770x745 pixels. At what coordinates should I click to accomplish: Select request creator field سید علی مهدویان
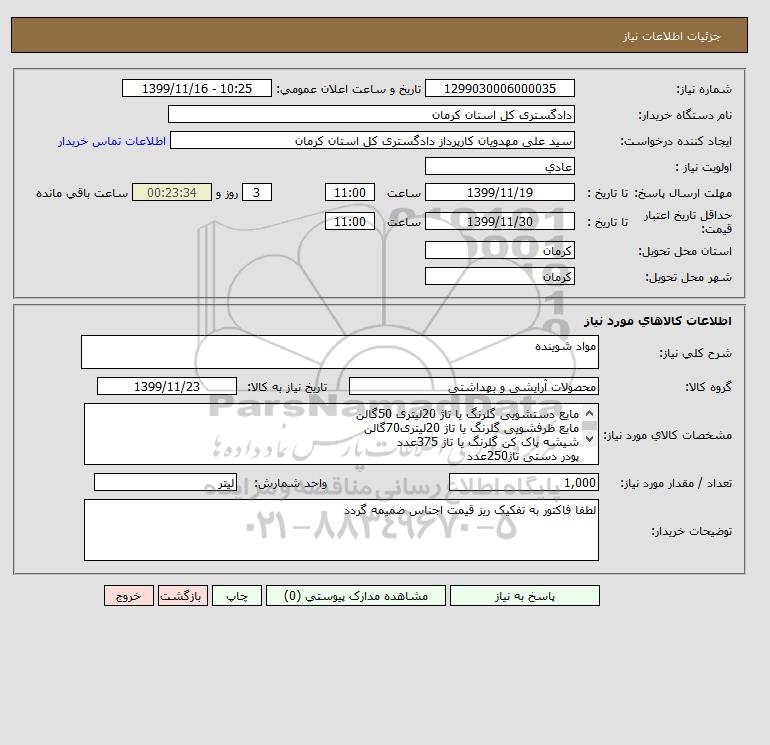372,140
